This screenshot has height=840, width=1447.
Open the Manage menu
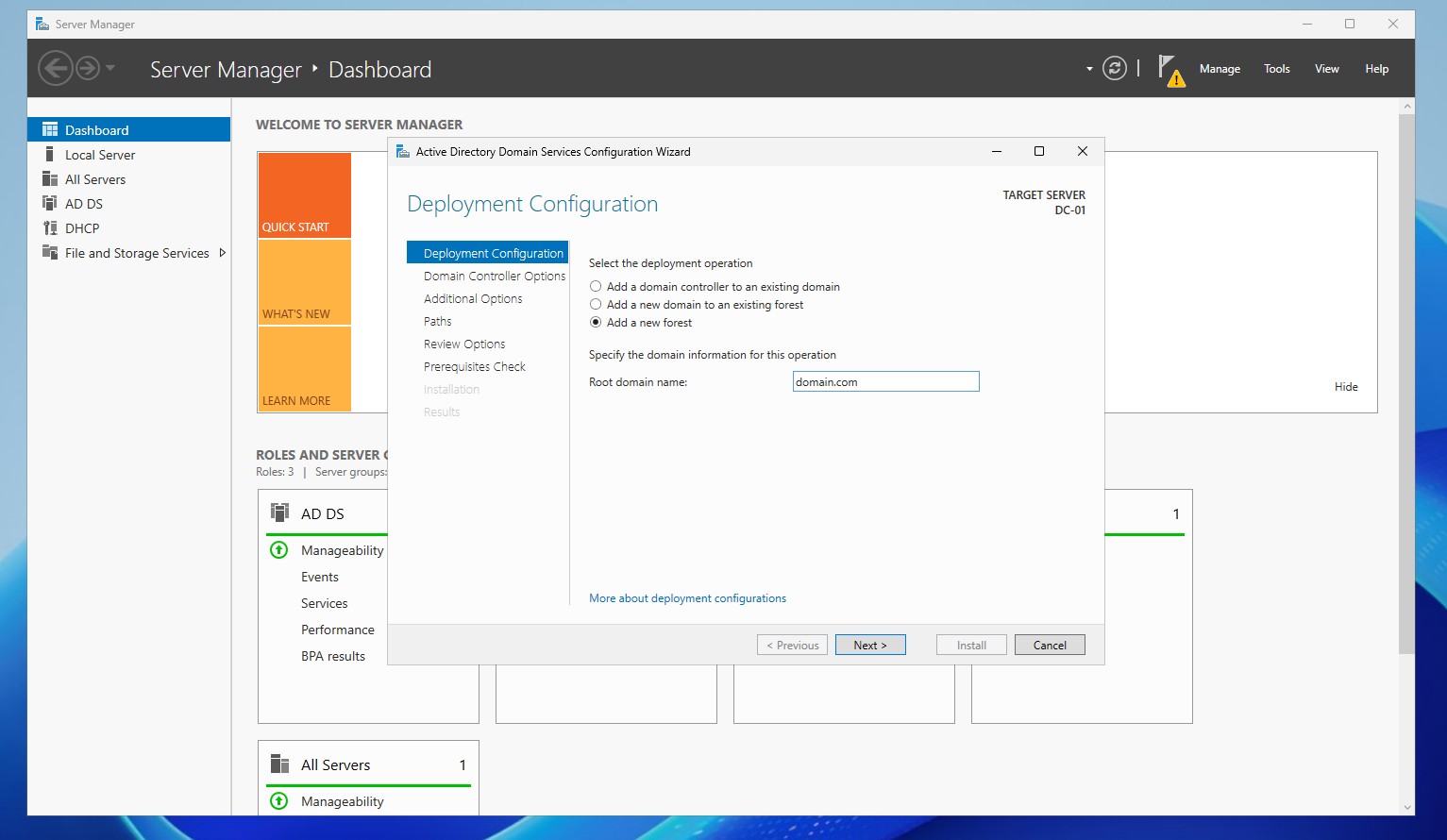(1220, 68)
